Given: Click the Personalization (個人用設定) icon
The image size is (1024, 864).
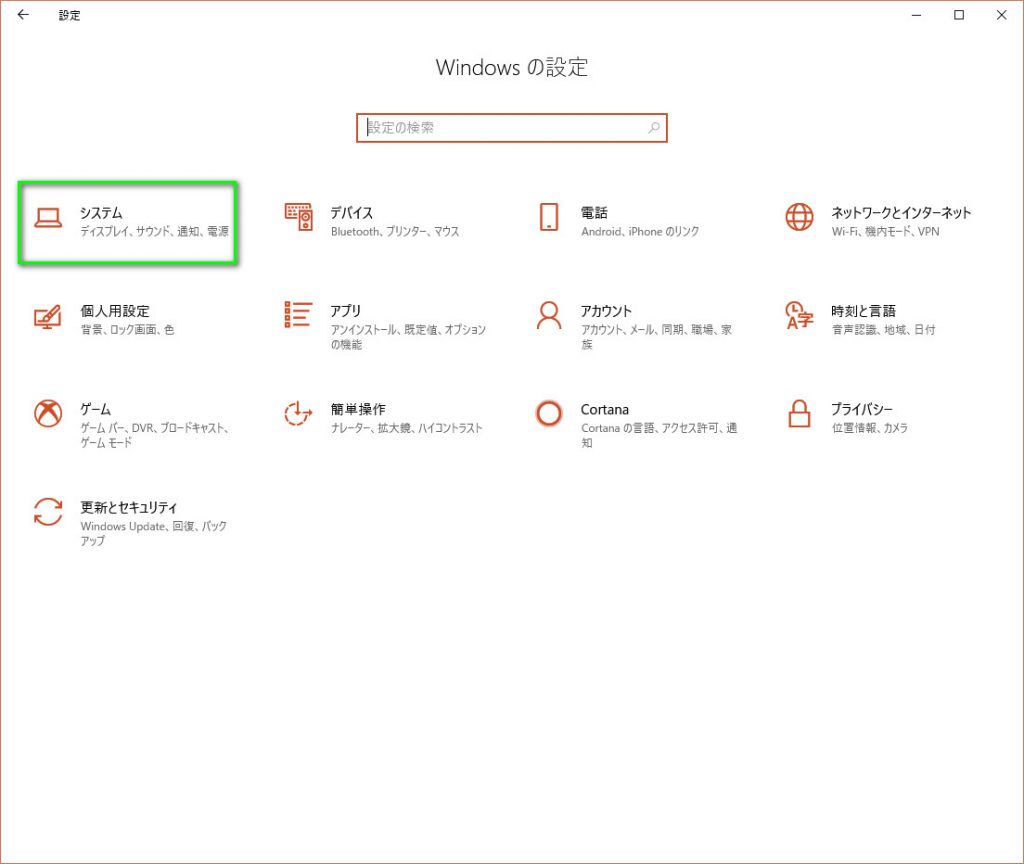Looking at the screenshot, I should coord(48,316).
